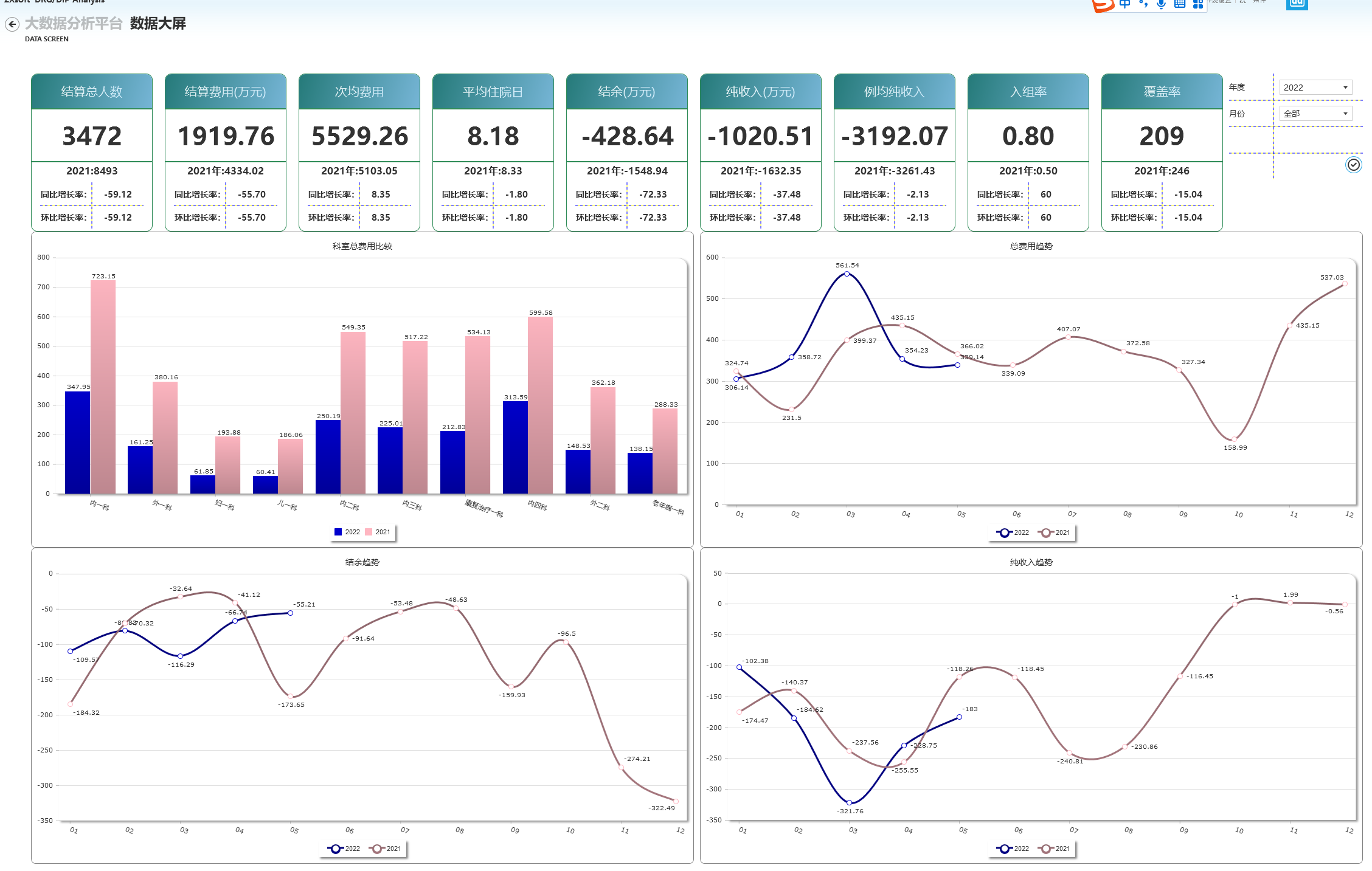1372x871 pixels.
Task: Click the 老年病一科 2021 bar labeled 288.33
Action: click(665, 451)
